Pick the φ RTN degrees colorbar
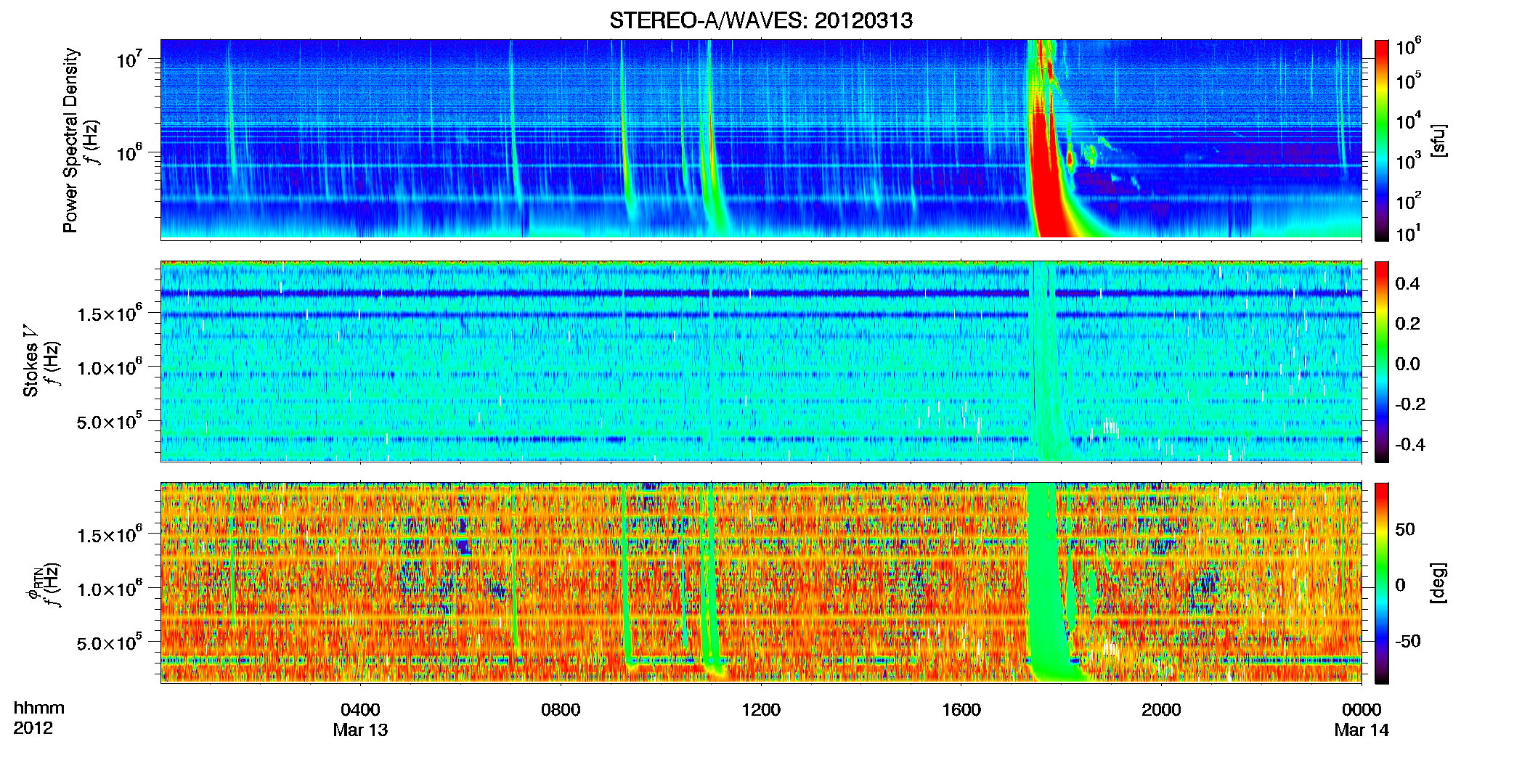The height and width of the screenshot is (784, 1522). tap(1382, 583)
